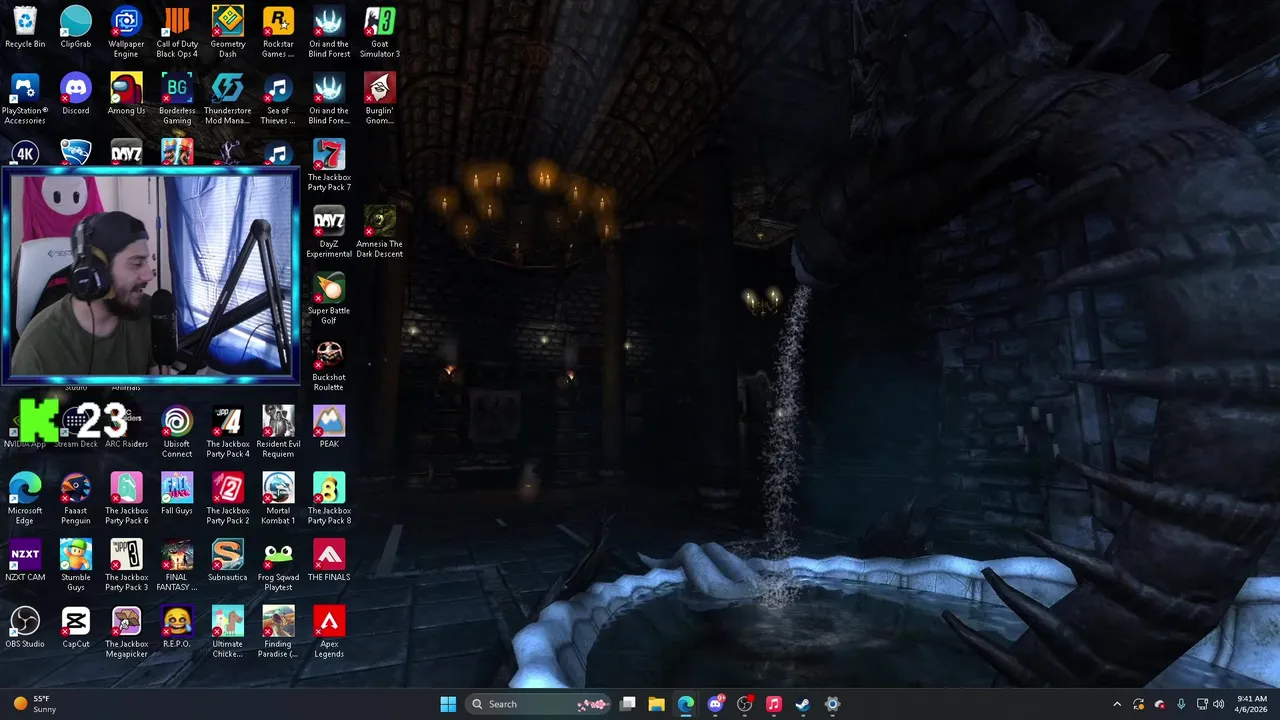
Task: Click the Resident Evil Requiem icon
Action: point(278,432)
